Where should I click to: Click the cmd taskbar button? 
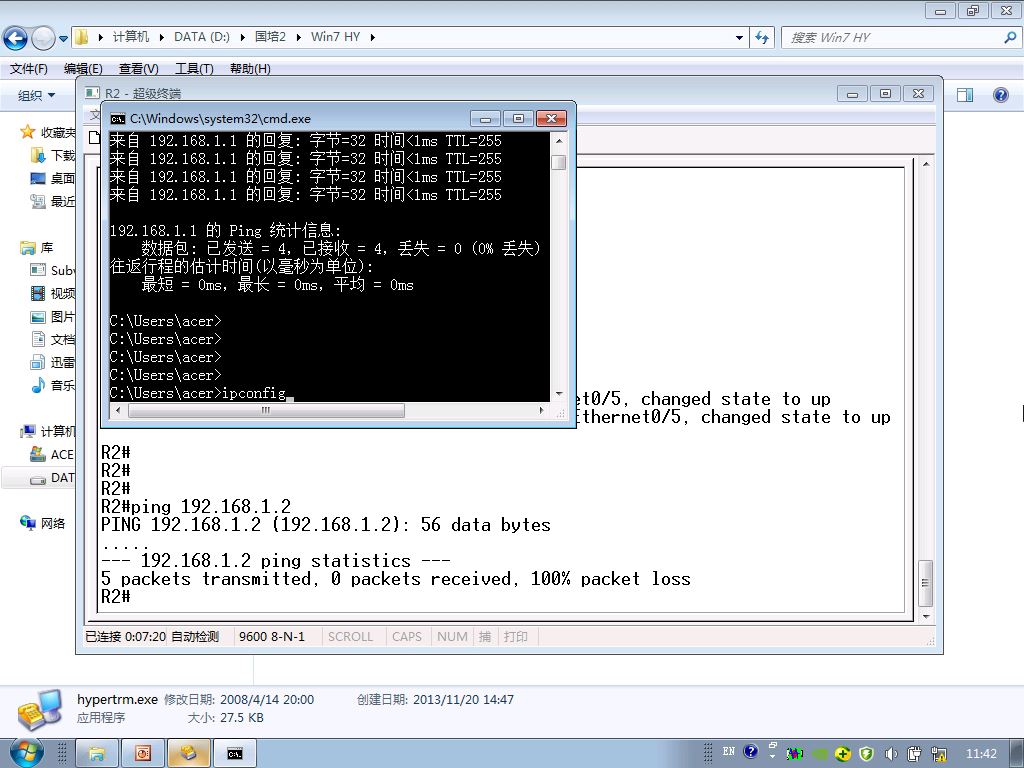[x=234, y=754]
